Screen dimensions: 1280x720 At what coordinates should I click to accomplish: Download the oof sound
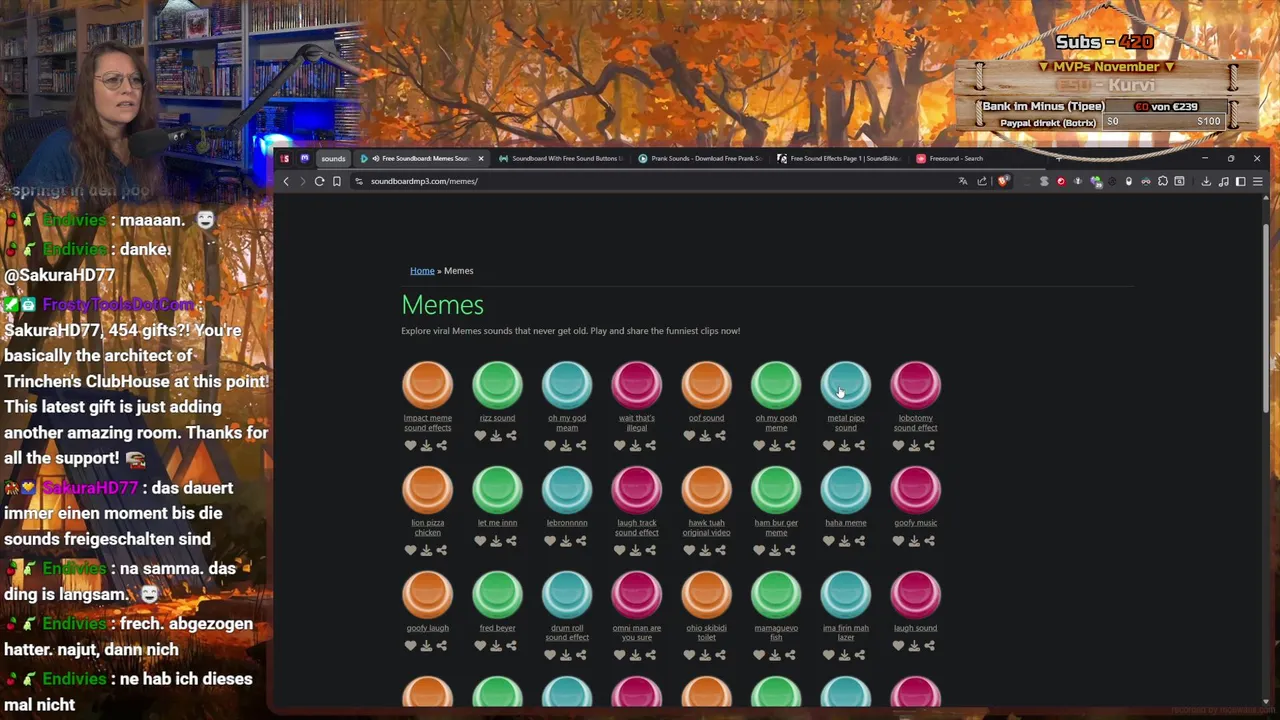coord(705,436)
